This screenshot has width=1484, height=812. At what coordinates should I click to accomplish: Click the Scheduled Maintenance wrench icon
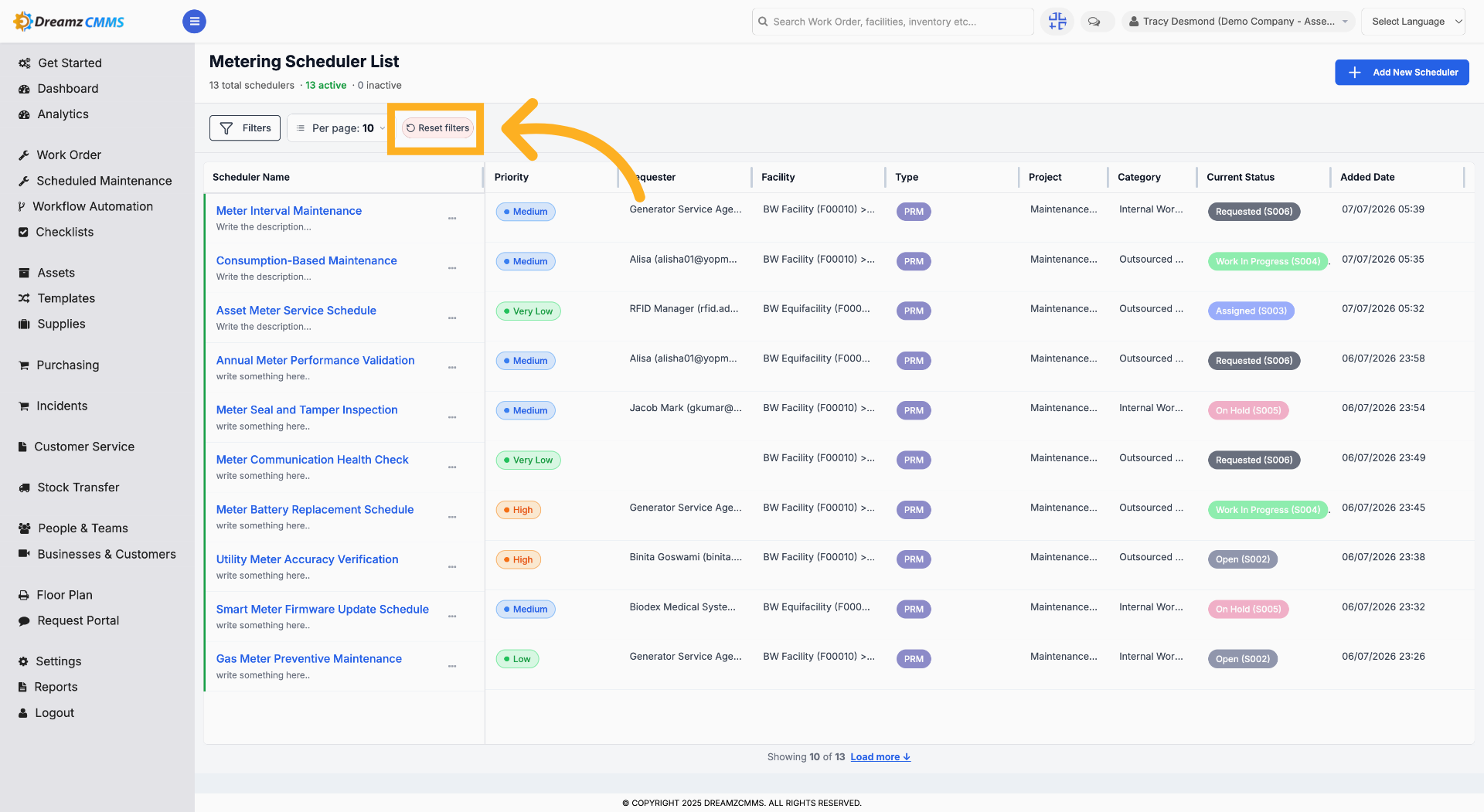pos(24,181)
